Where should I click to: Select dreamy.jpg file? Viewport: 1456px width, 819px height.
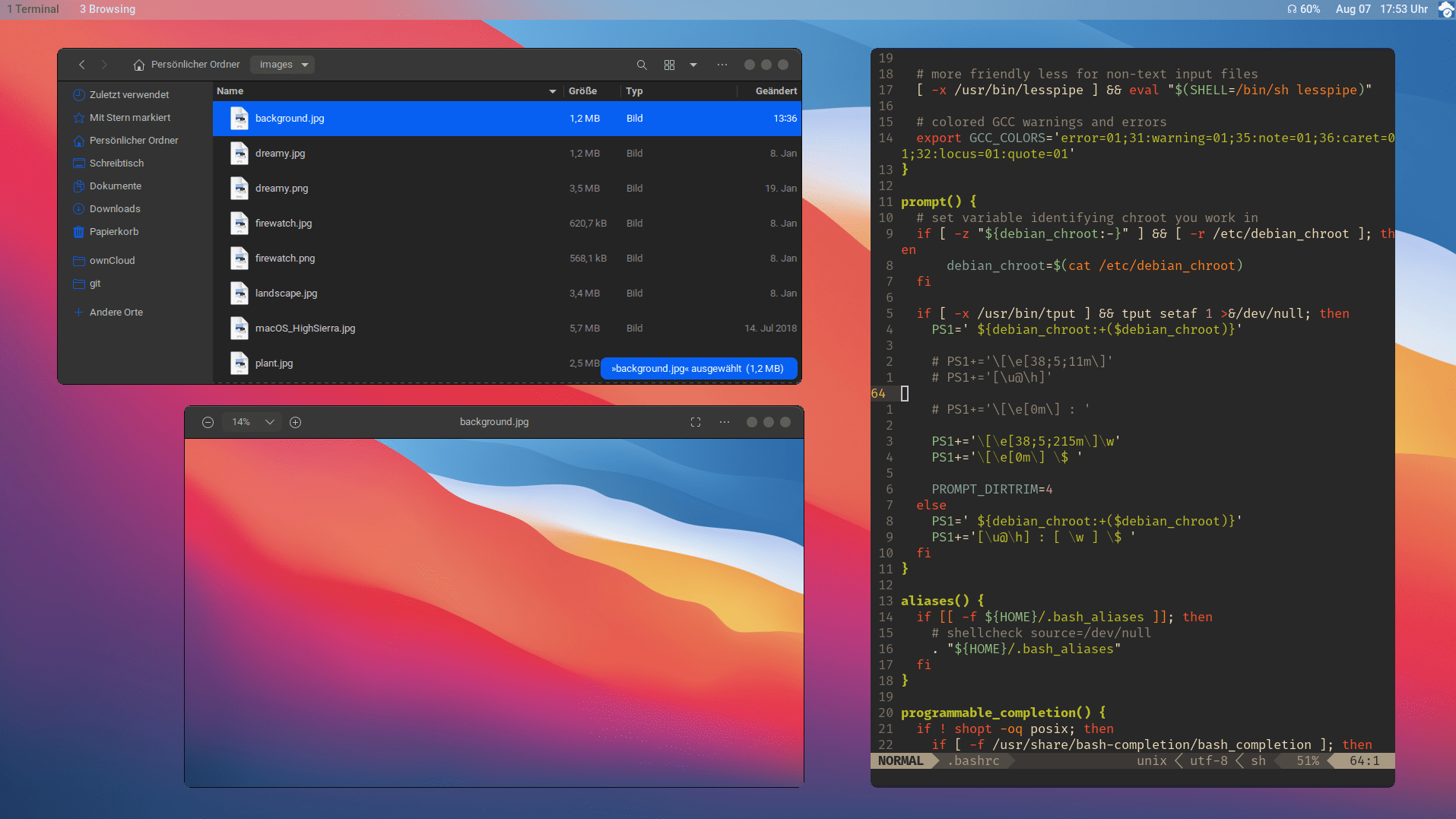point(506,154)
